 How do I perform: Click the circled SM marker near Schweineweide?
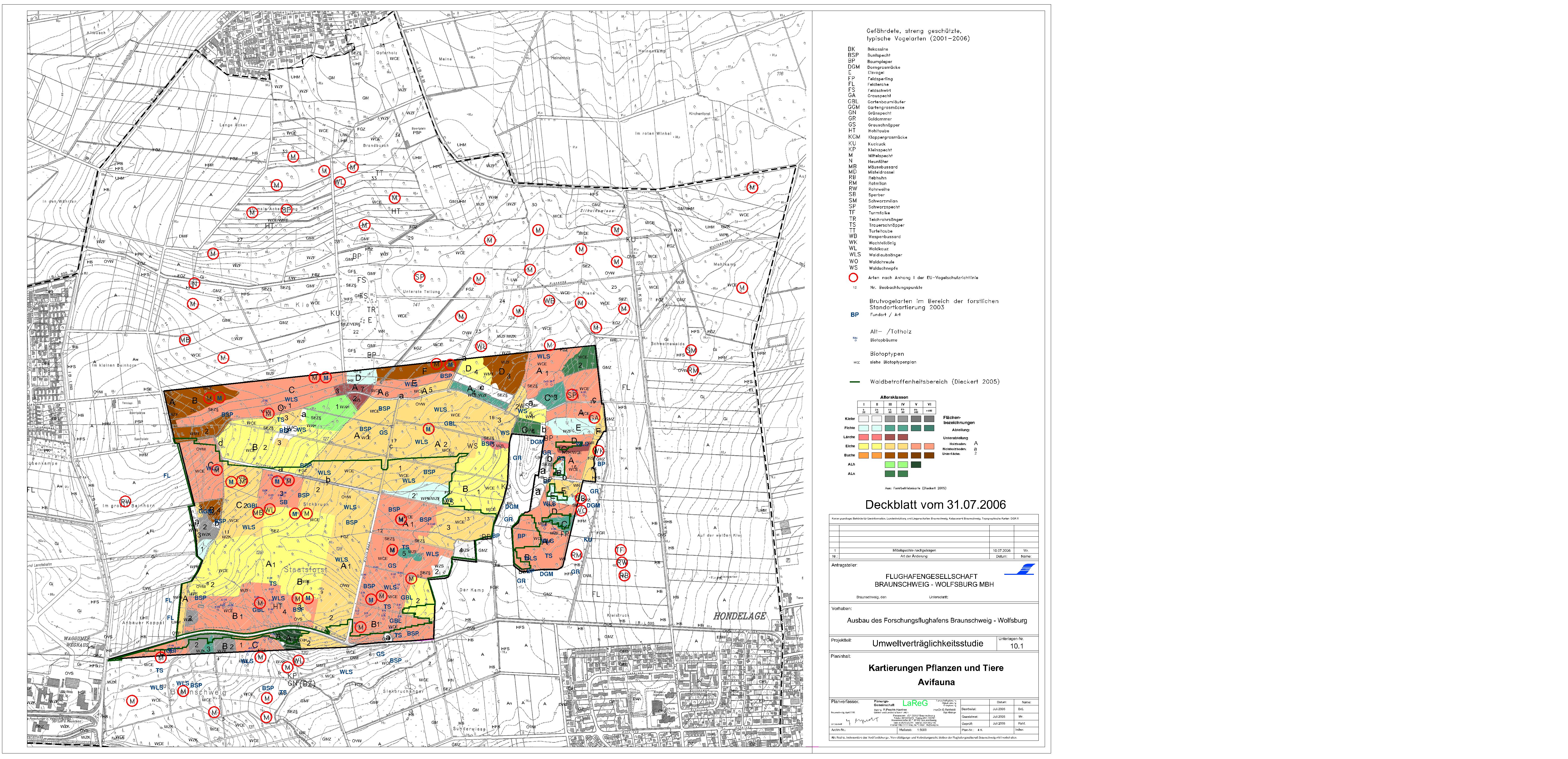coord(691,350)
